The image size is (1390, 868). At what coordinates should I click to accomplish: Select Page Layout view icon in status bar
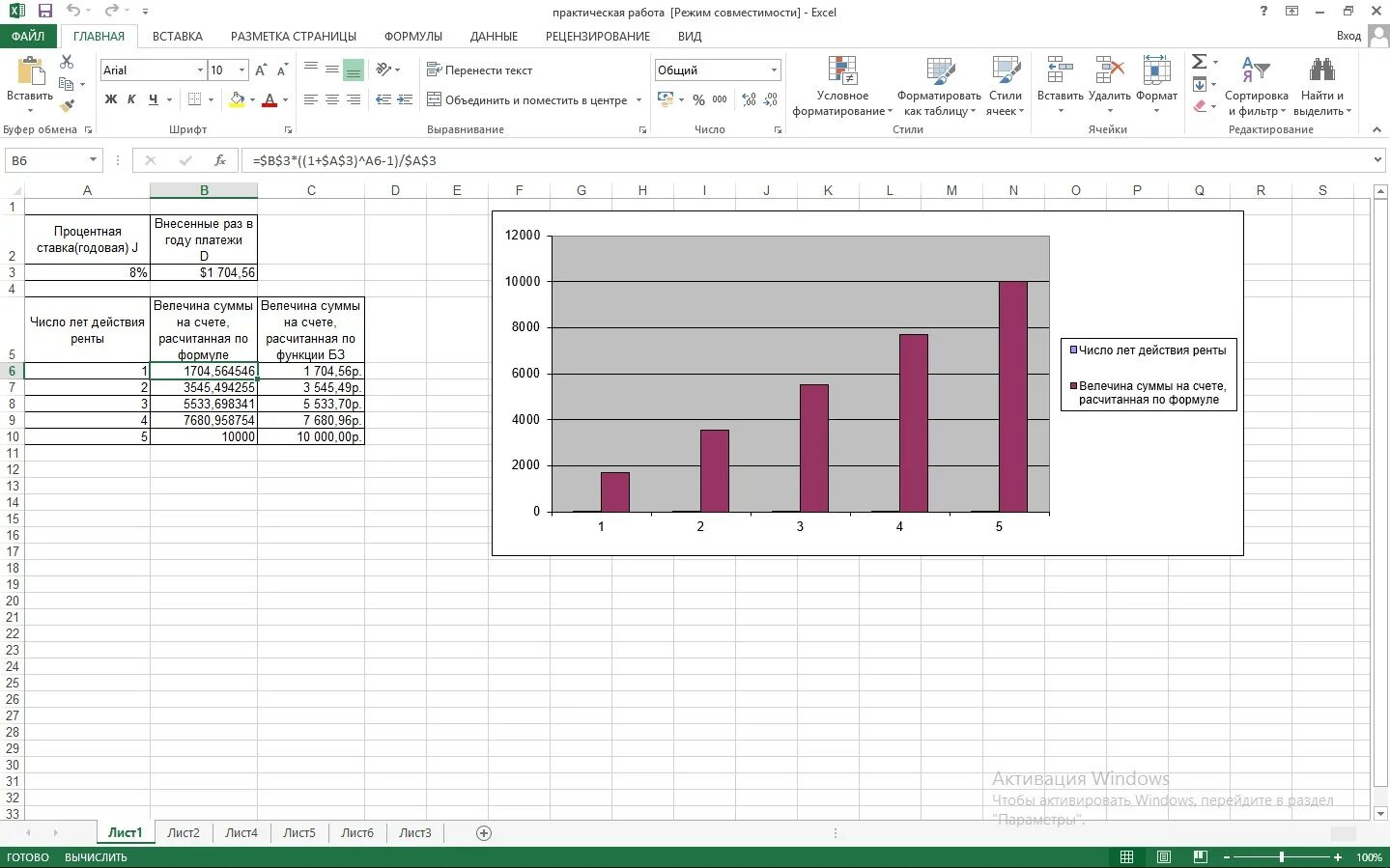1164,856
